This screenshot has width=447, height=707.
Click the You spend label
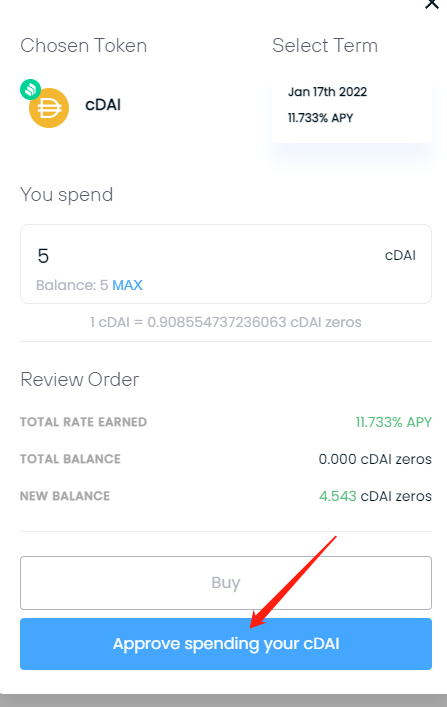[x=66, y=195]
